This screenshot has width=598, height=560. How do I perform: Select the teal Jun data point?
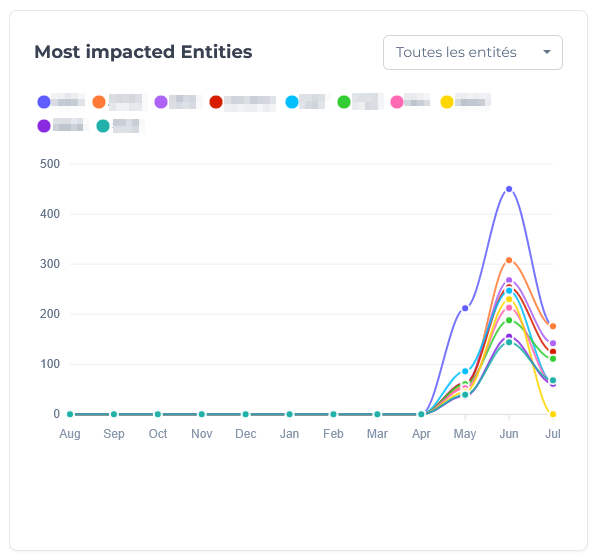pyautogui.click(x=509, y=342)
